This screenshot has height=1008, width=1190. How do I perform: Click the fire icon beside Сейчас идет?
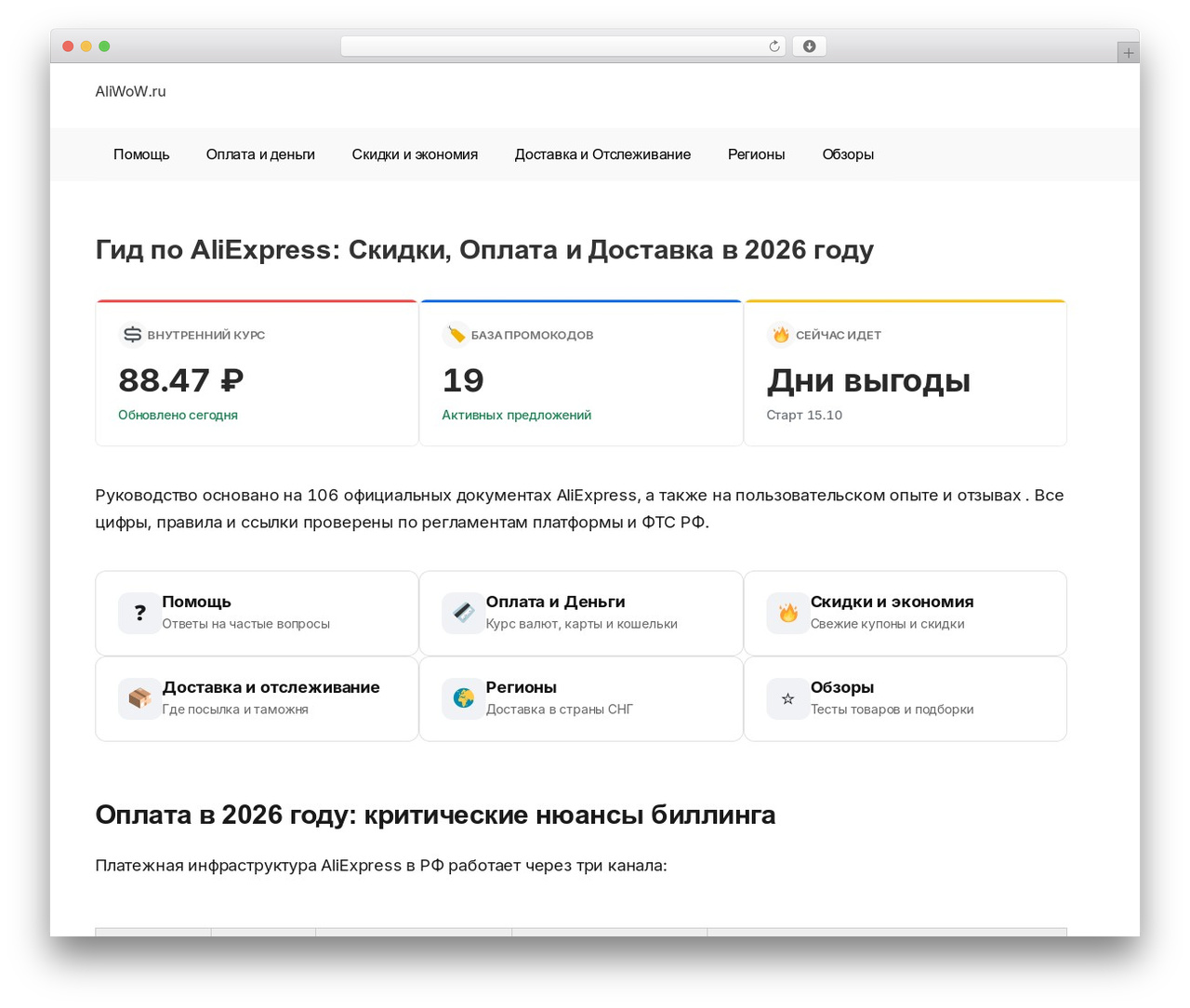[780, 335]
